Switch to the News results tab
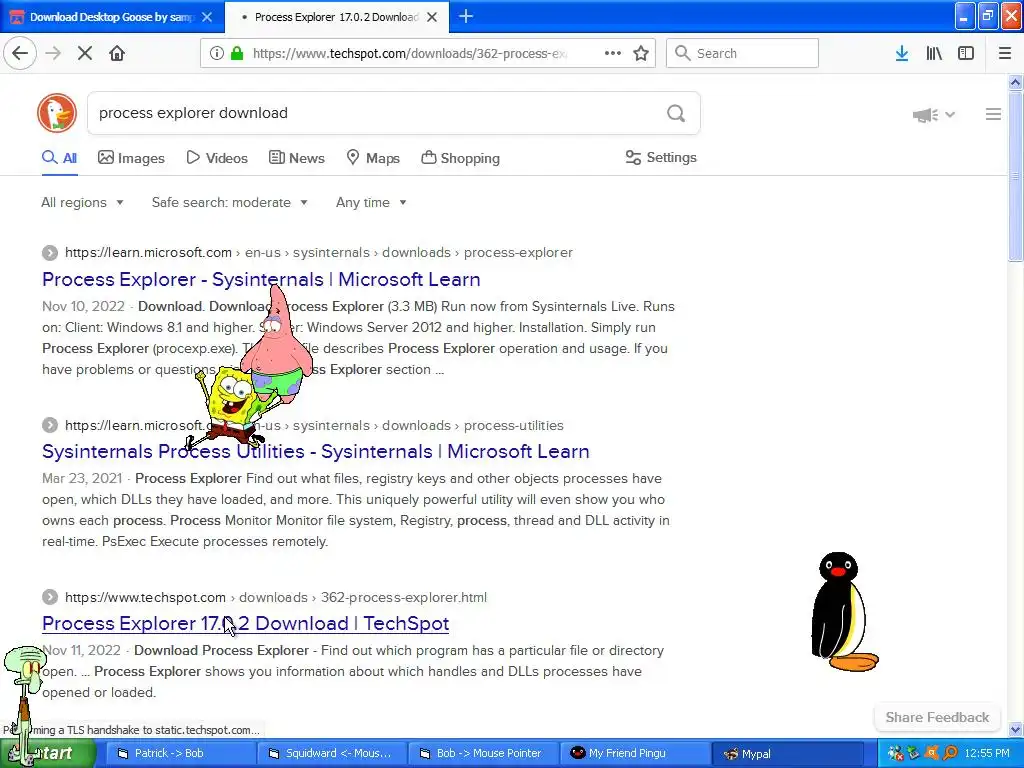The height and width of the screenshot is (768, 1024). click(296, 158)
